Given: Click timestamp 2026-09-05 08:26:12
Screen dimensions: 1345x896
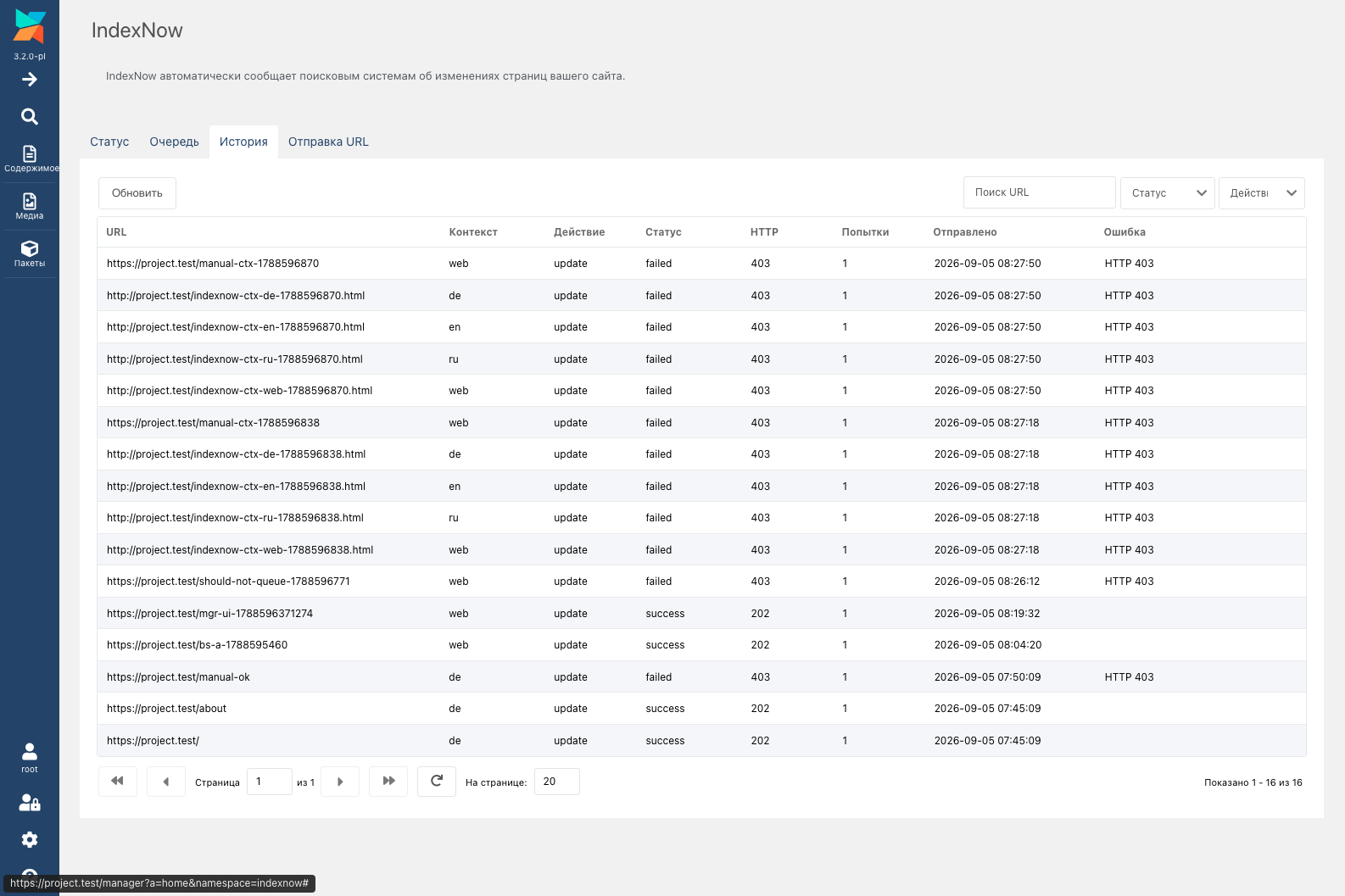Looking at the screenshot, I should (987, 582).
